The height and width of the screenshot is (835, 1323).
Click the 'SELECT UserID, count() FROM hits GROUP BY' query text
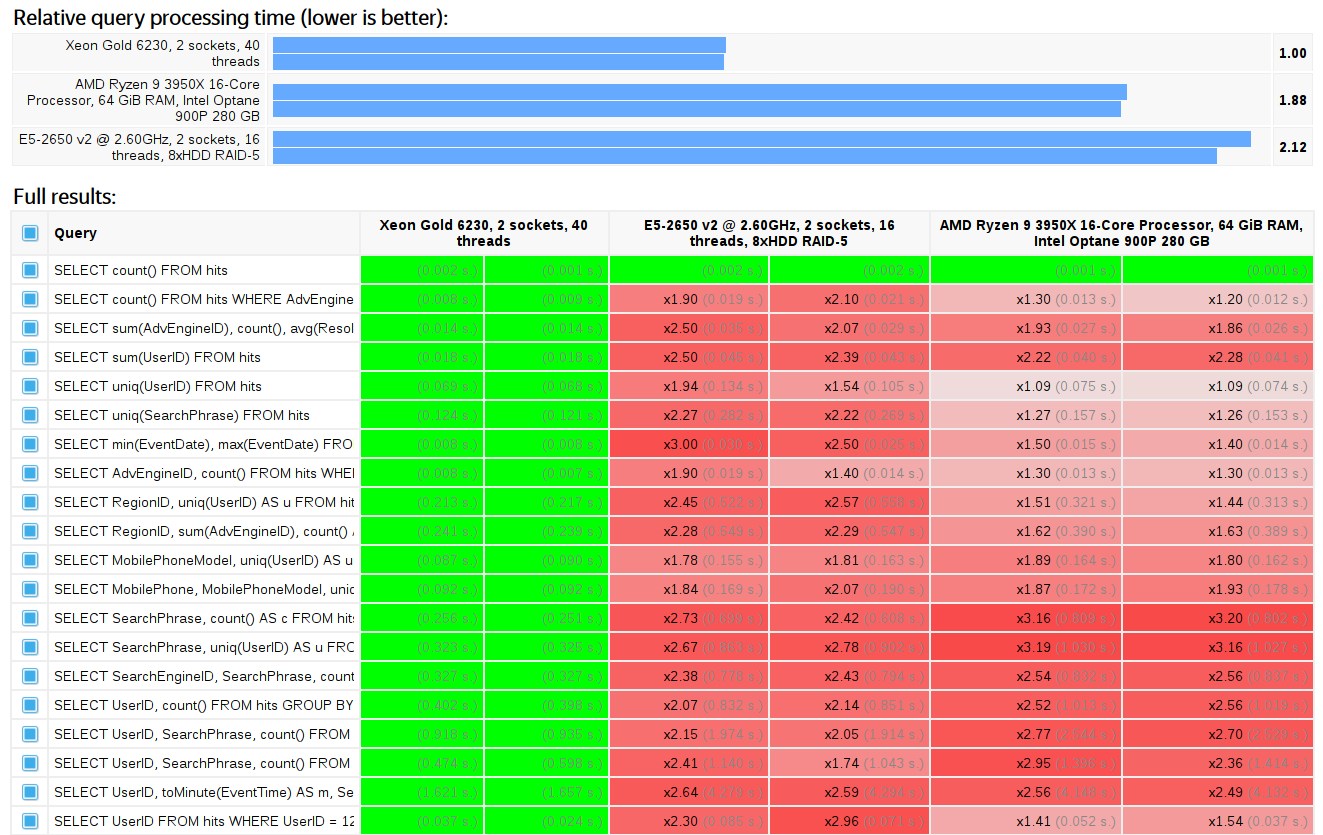(203, 705)
